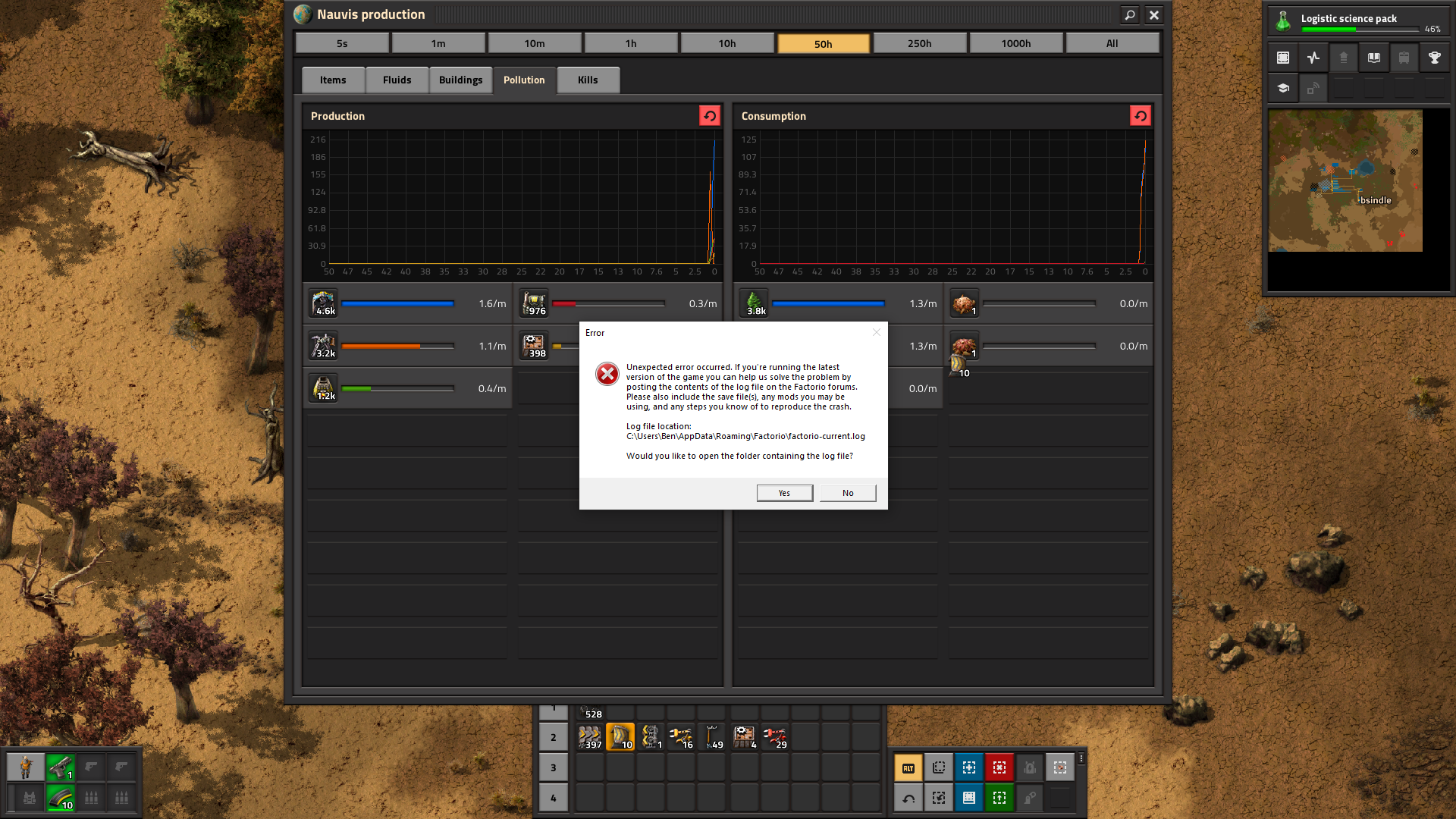Select the 1000h timeframe button

click(x=1016, y=43)
